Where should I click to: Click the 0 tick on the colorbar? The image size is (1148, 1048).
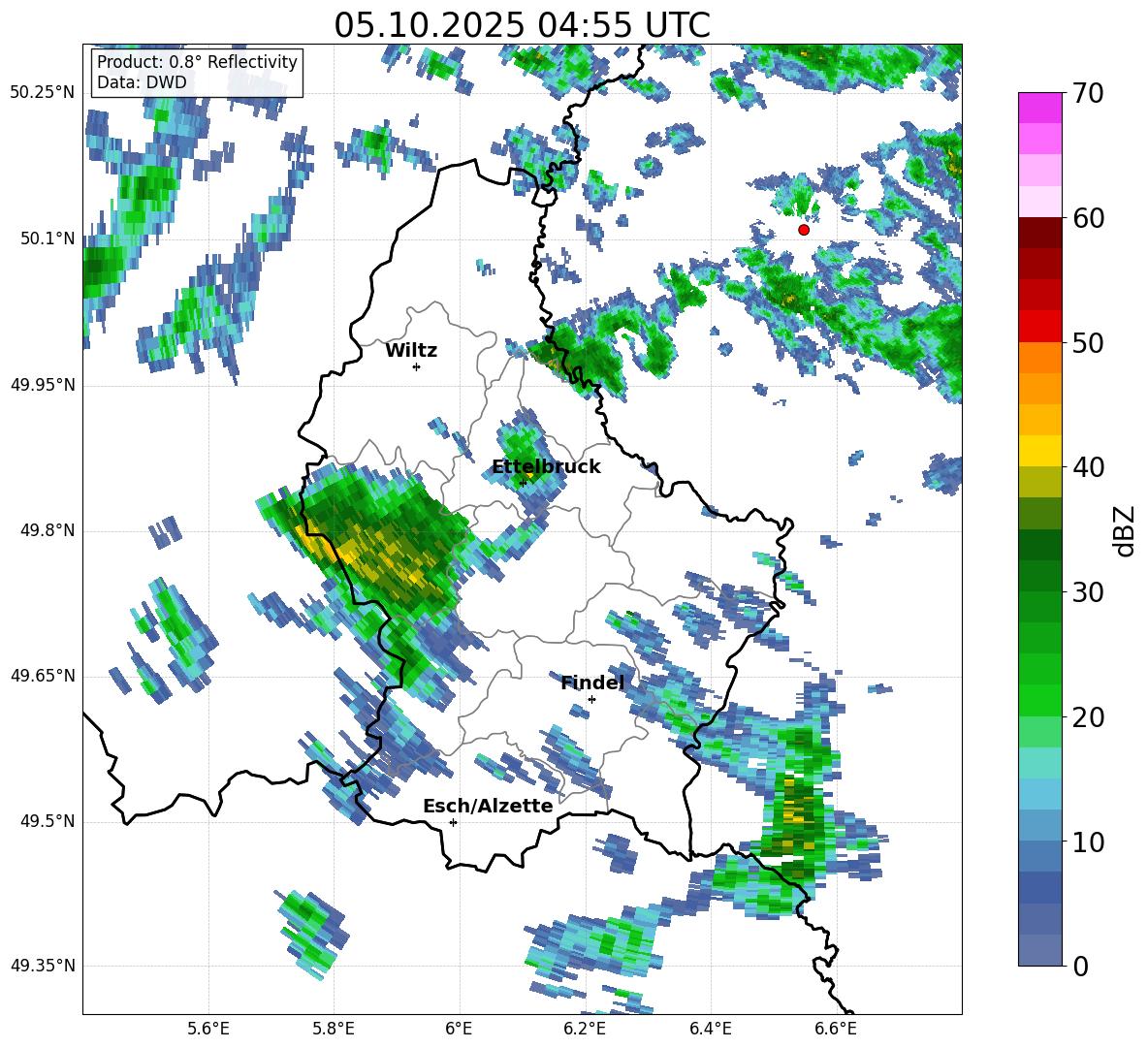(1080, 966)
